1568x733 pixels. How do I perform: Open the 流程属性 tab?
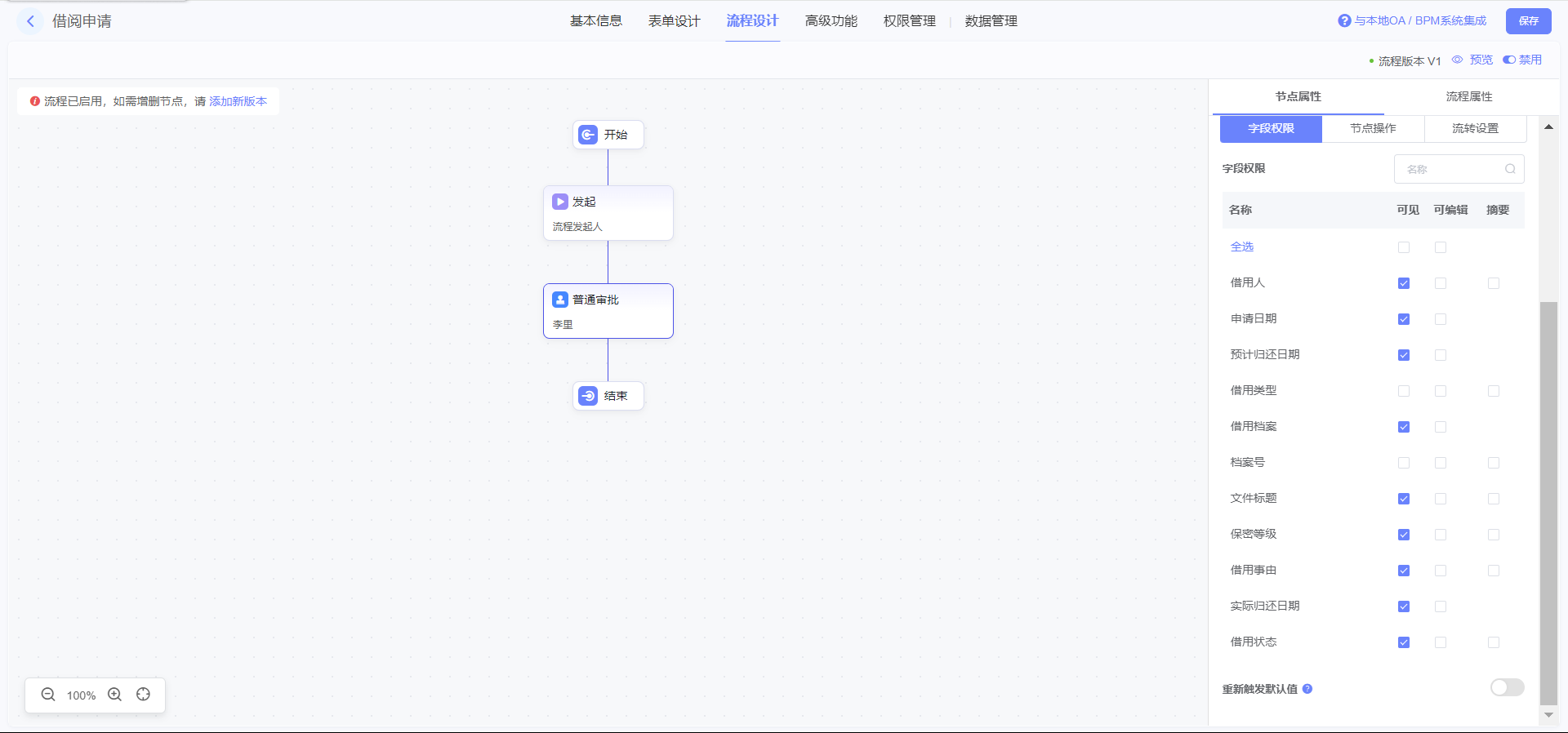click(1468, 96)
